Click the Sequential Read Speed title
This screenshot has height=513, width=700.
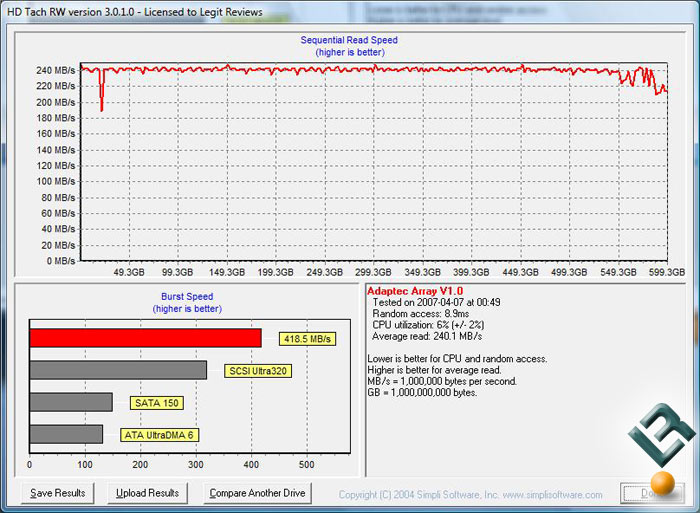click(x=349, y=40)
